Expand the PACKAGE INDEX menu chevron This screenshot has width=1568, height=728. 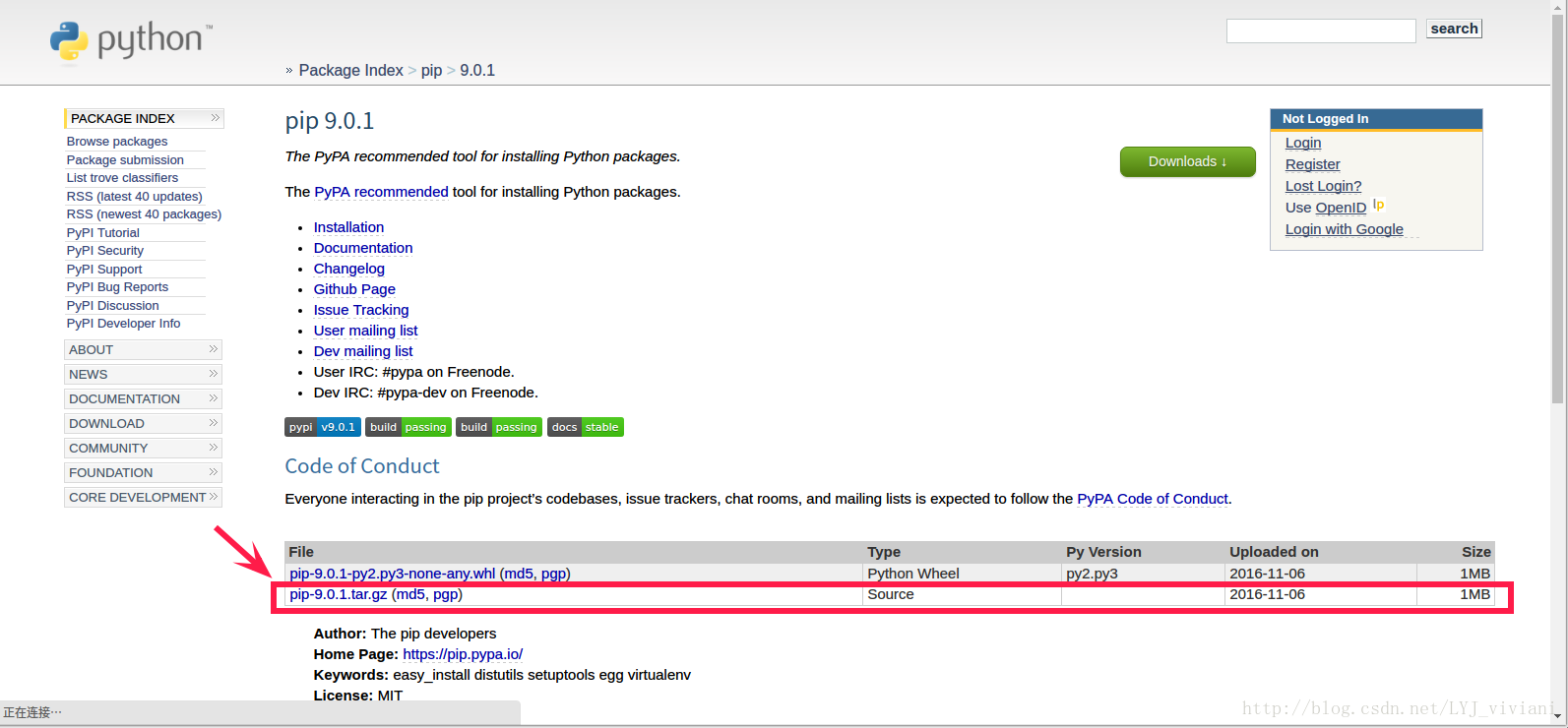coord(215,118)
